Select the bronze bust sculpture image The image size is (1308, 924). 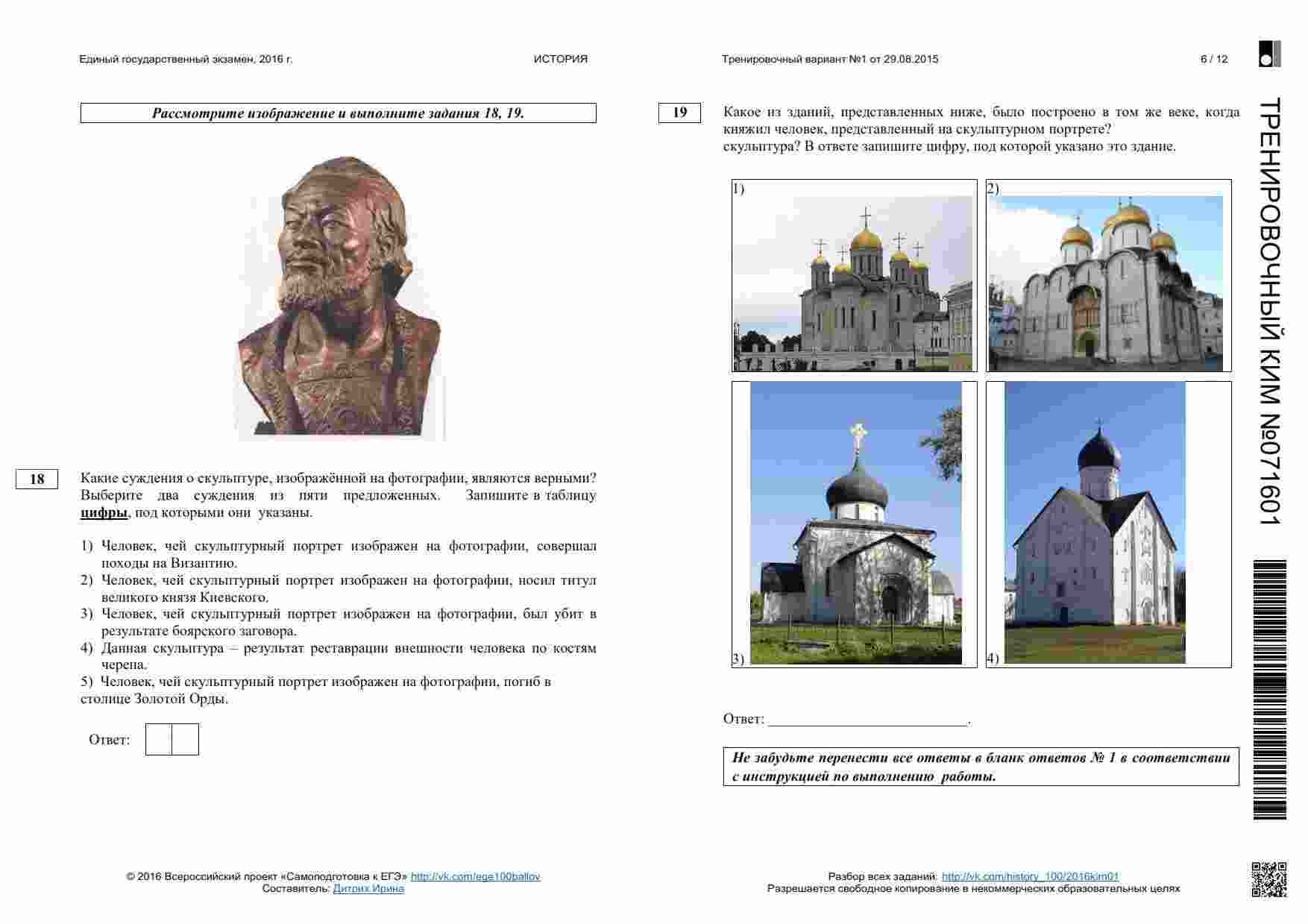tap(339, 296)
